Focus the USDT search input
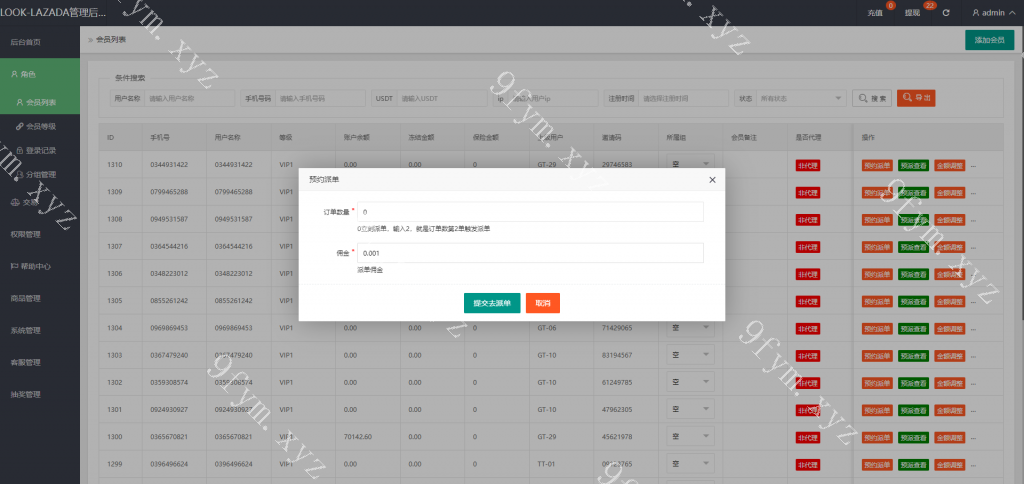The height and width of the screenshot is (484, 1024). pyautogui.click(x=442, y=98)
